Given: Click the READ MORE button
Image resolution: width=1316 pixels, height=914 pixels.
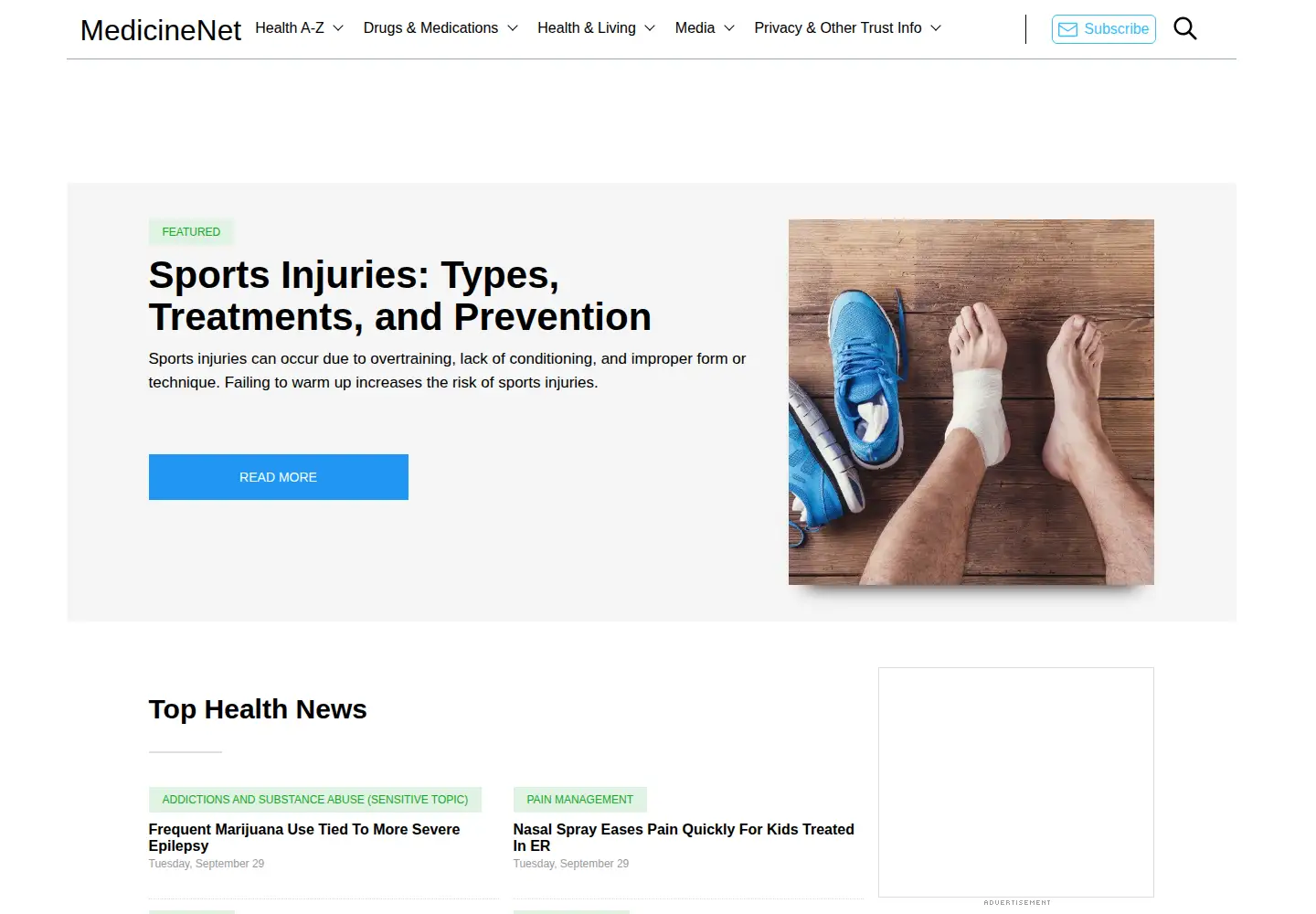Looking at the screenshot, I should click(x=279, y=477).
